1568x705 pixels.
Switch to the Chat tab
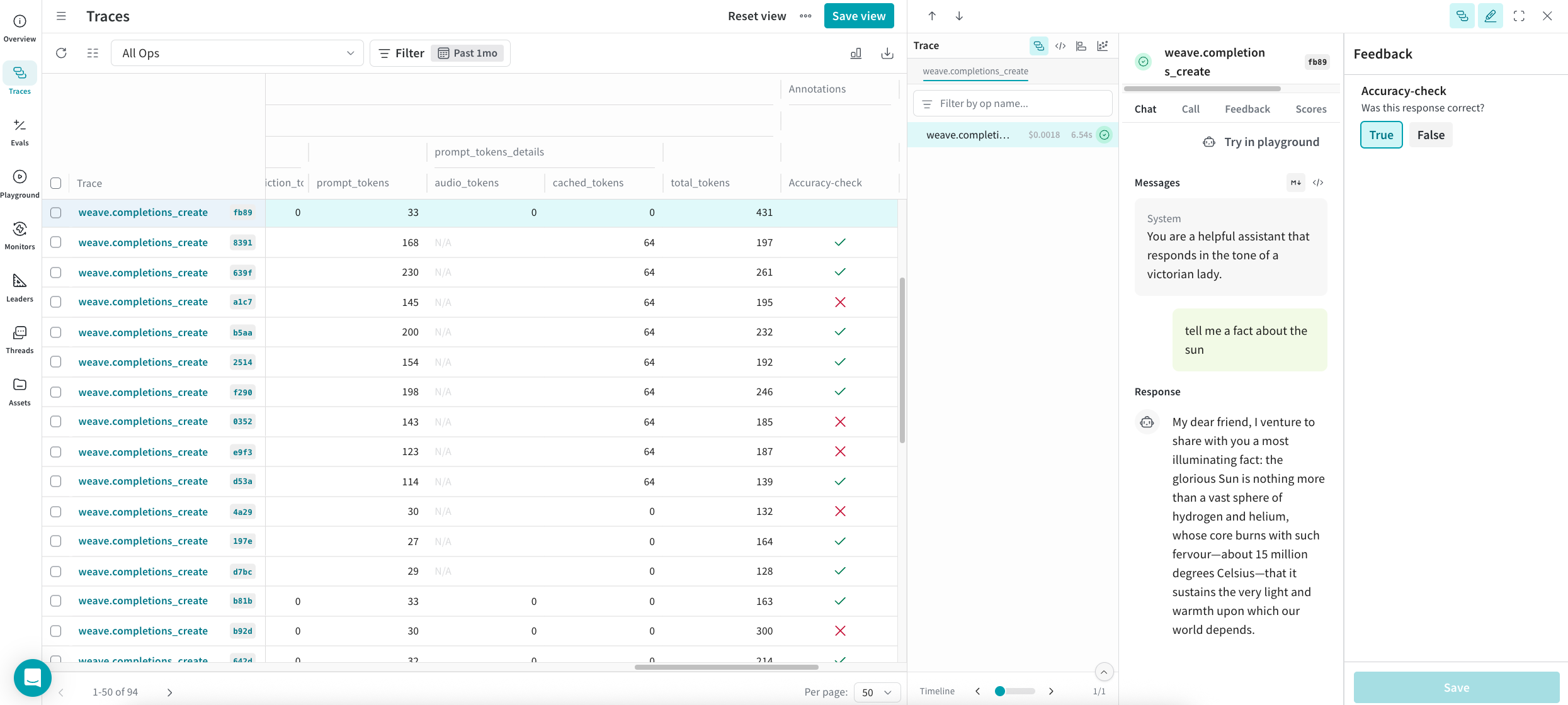(1145, 109)
